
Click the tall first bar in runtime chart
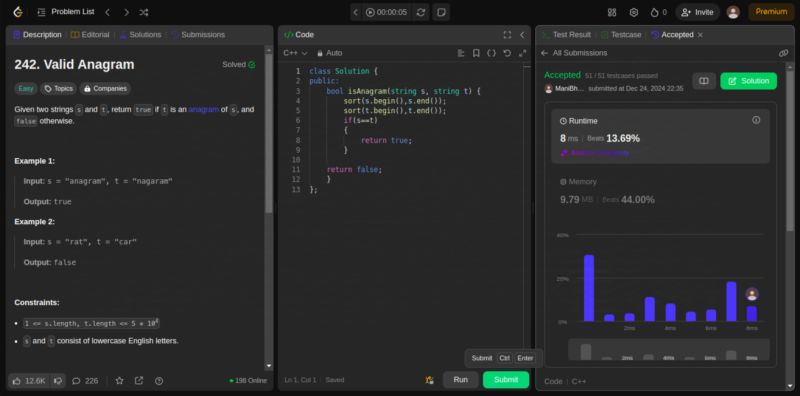(589, 288)
